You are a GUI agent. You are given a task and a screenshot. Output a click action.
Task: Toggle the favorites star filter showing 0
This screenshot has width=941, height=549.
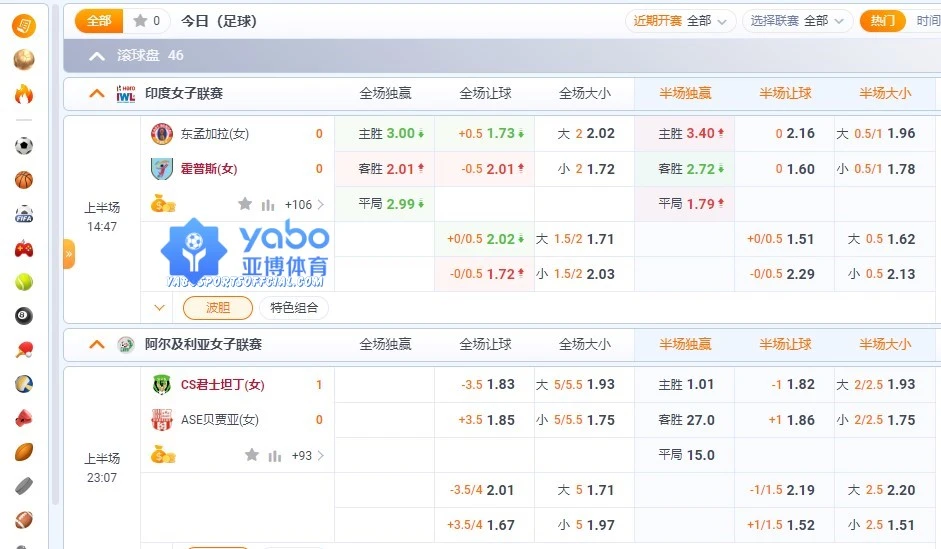coord(146,21)
